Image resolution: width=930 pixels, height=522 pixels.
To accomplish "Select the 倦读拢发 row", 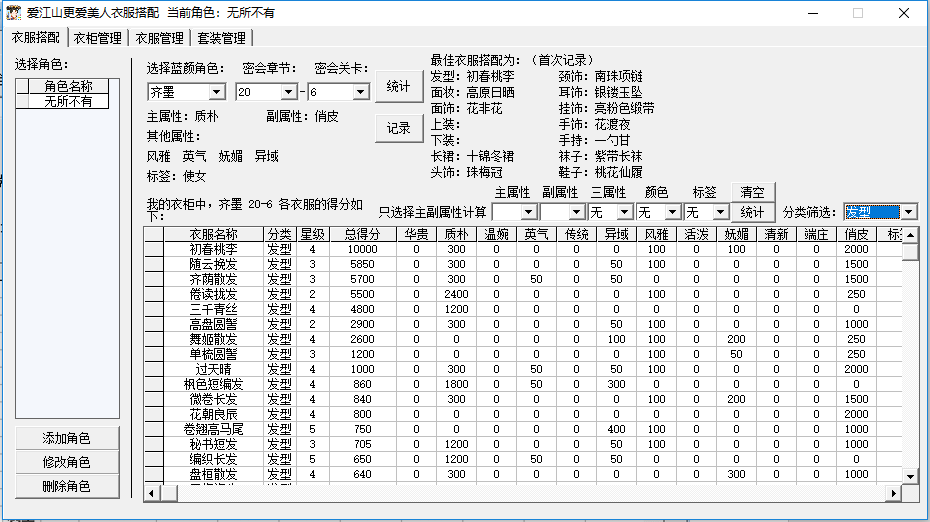I will click(x=523, y=294).
